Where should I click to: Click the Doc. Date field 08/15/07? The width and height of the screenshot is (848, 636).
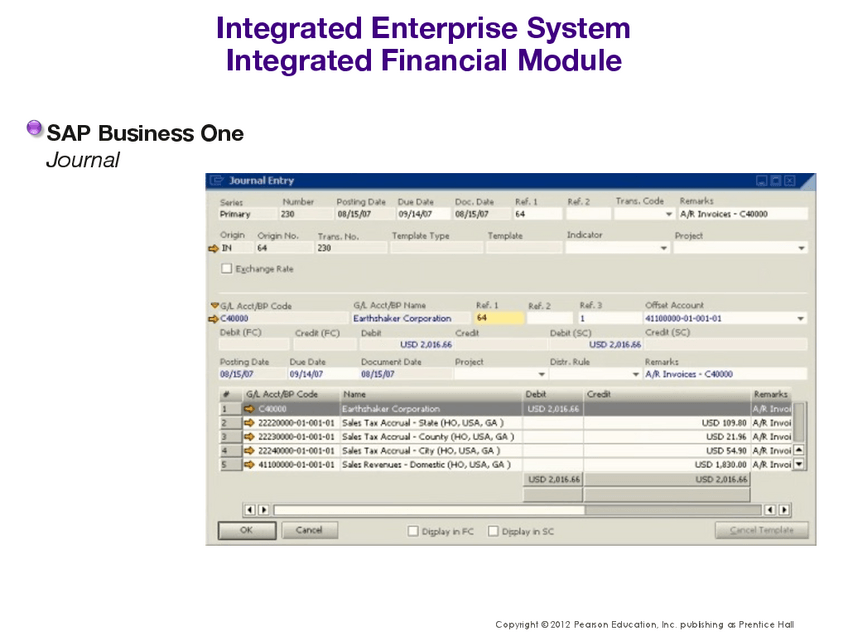click(x=482, y=214)
